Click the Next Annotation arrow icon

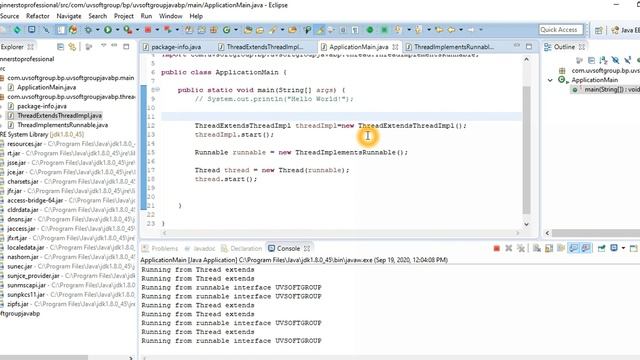click(398, 30)
